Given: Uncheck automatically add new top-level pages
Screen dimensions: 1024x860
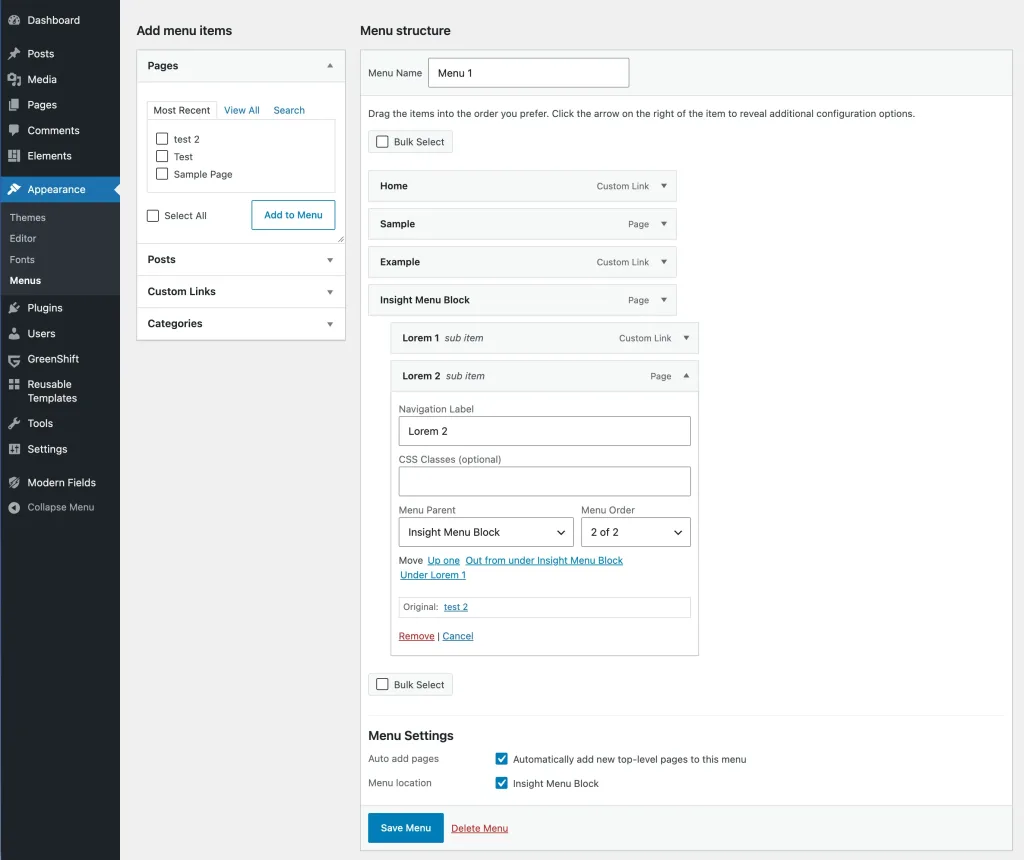Looking at the screenshot, I should tap(501, 759).
